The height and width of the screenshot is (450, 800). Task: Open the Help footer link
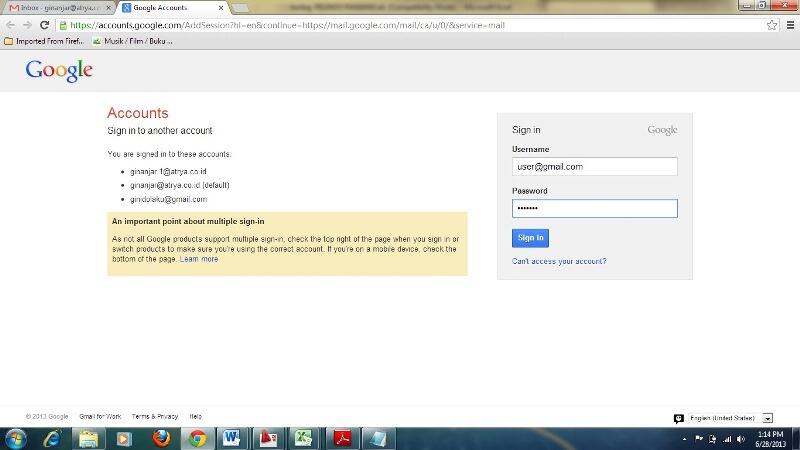195,416
